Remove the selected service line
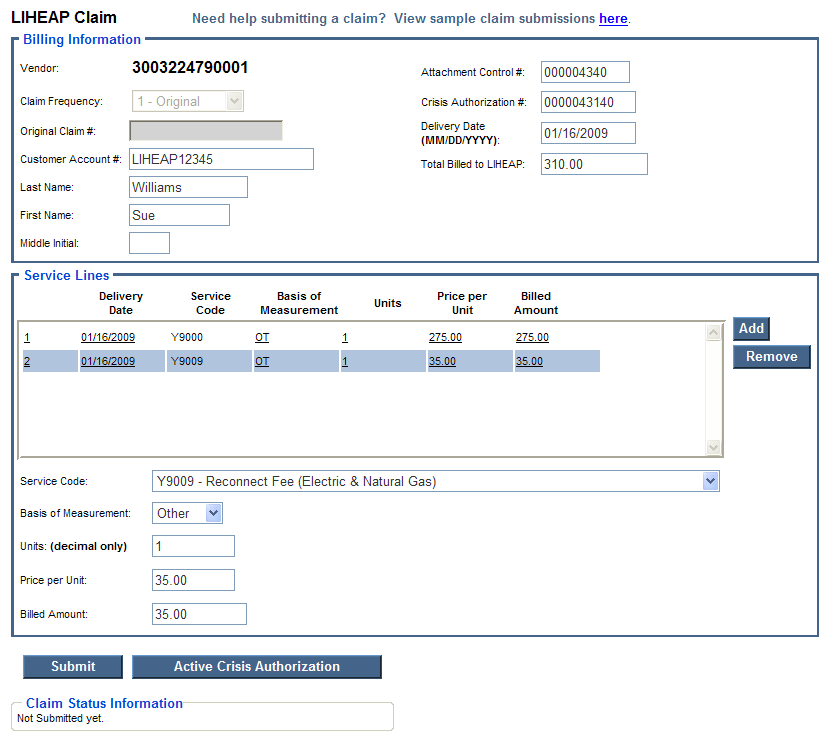This screenshot has width=834, height=742. point(771,357)
